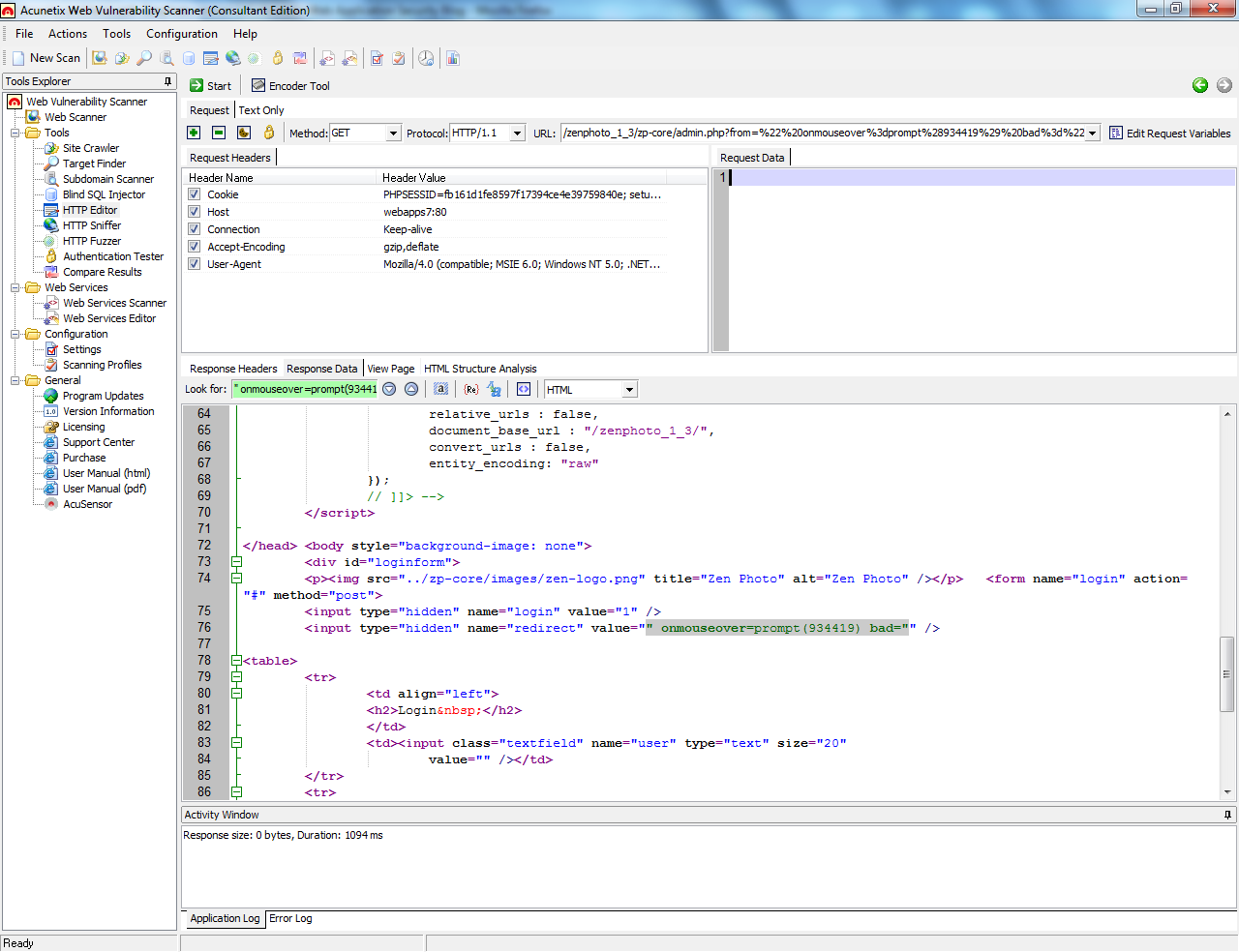Switch to Text Only tab

pos(261,110)
